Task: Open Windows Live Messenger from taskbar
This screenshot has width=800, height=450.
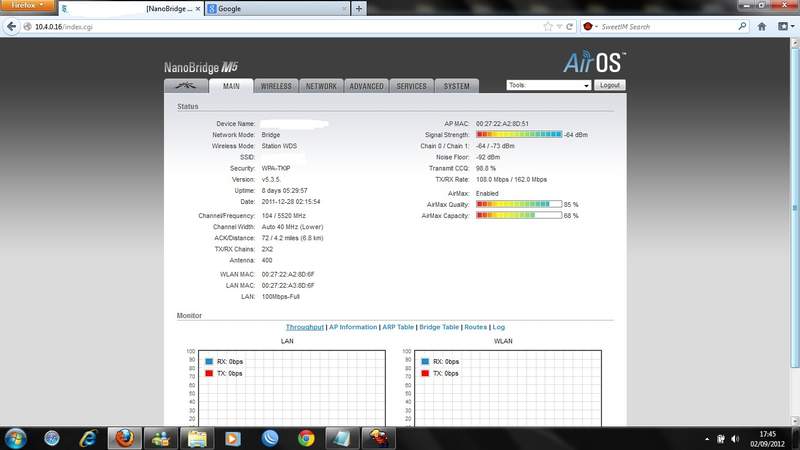Action: (161, 438)
